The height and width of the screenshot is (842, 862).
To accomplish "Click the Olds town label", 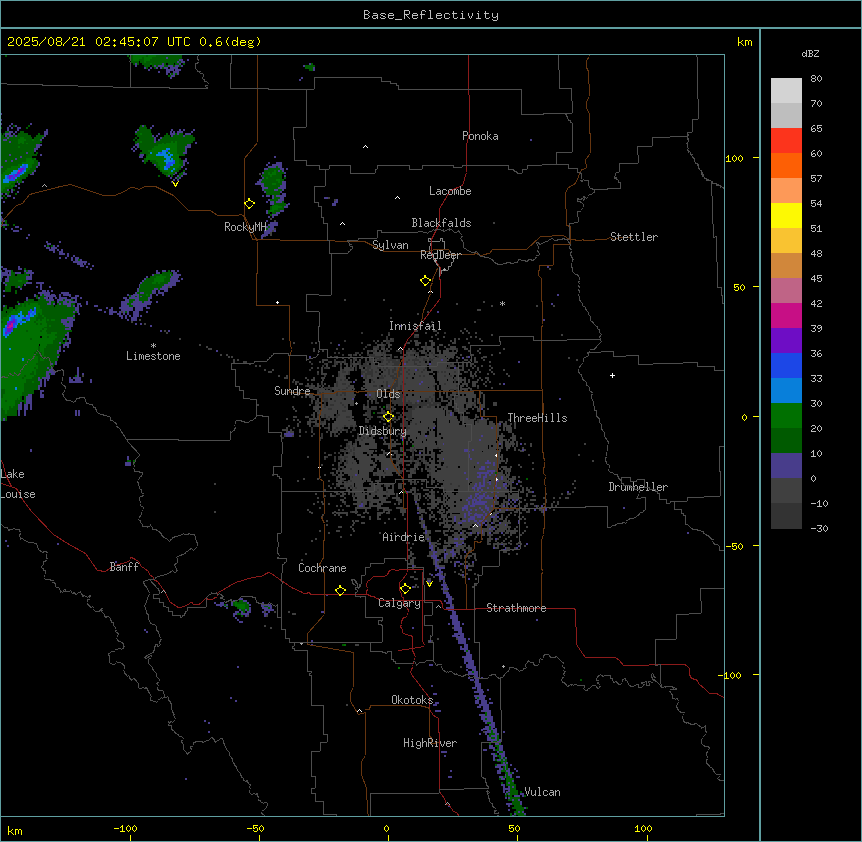I will pyautogui.click(x=388, y=394).
